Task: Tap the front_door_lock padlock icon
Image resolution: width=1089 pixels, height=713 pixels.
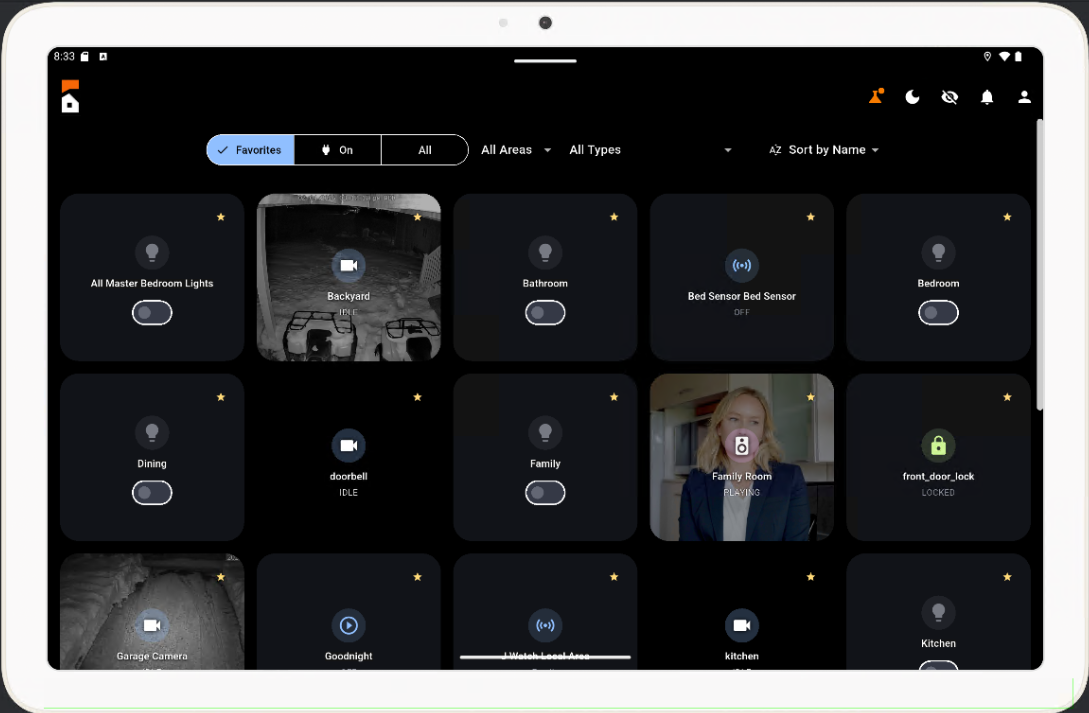Action: [938, 445]
